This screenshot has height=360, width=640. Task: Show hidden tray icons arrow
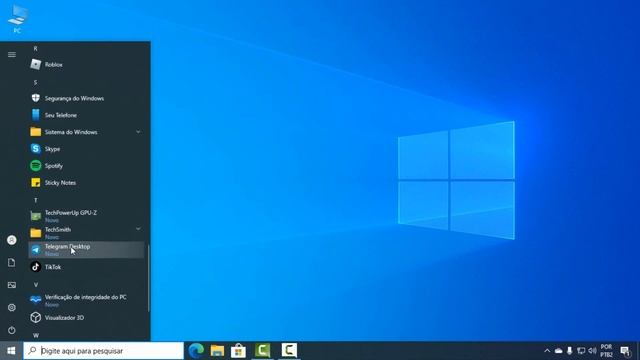pyautogui.click(x=547, y=351)
